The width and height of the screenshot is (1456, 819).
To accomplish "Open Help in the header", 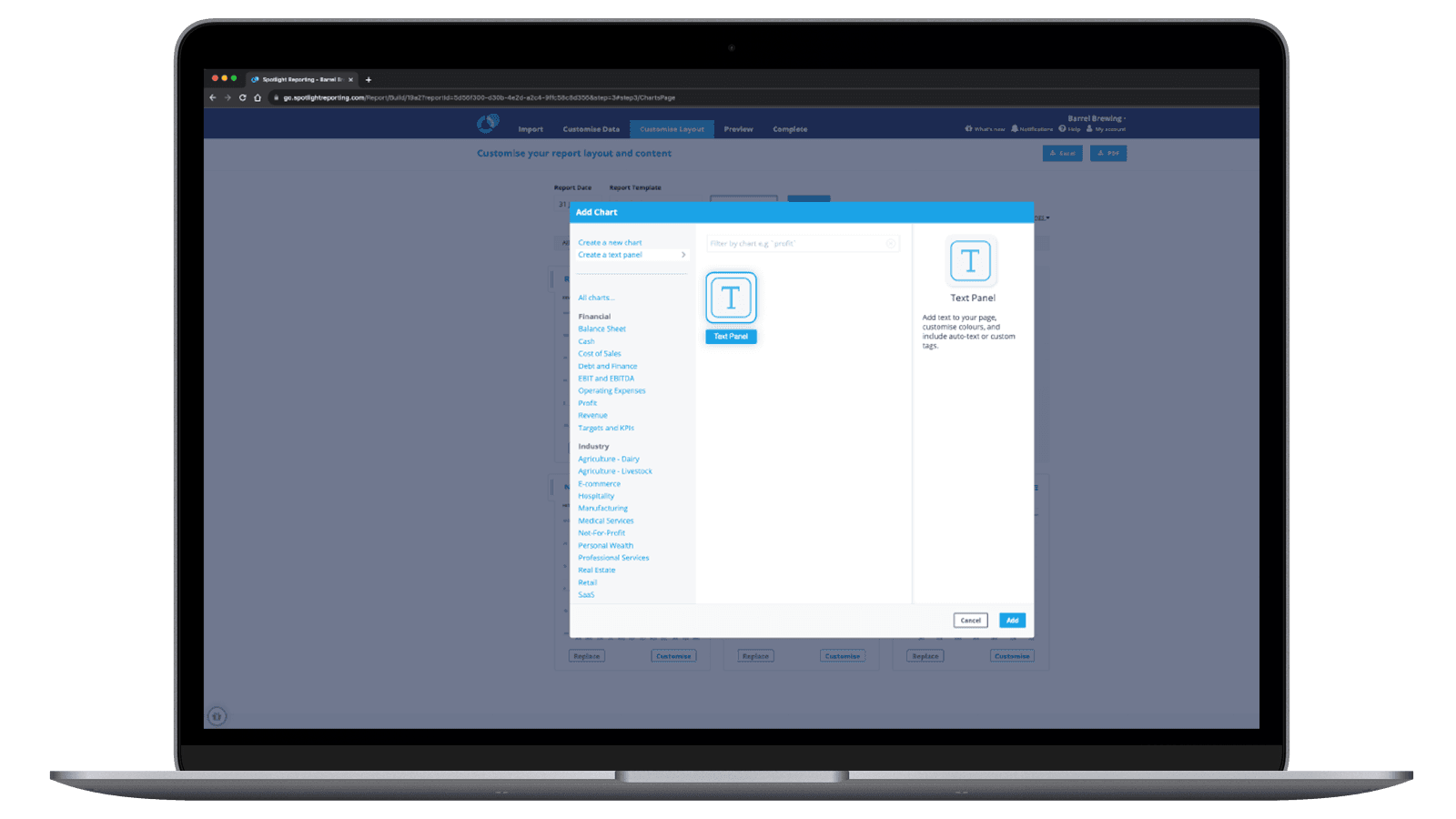I will tap(1070, 129).
